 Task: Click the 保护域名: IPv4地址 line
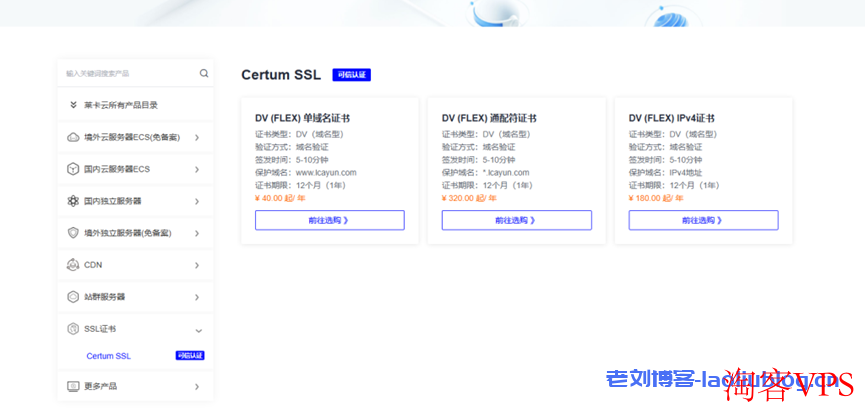[666, 173]
